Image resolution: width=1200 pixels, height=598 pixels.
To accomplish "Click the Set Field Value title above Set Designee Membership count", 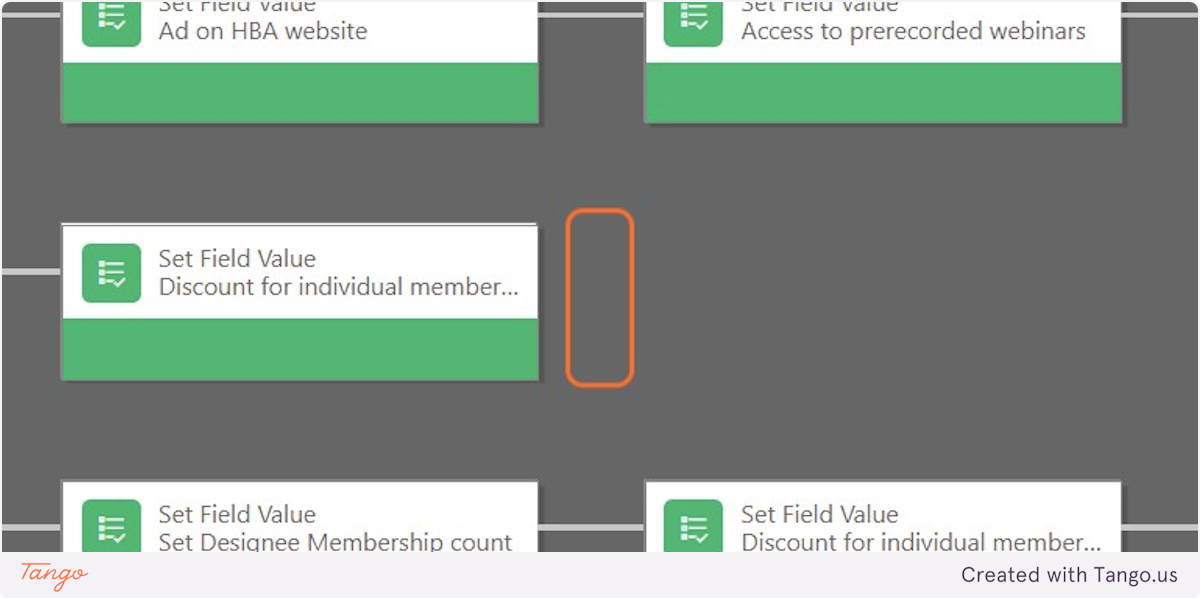I will pos(237,515).
